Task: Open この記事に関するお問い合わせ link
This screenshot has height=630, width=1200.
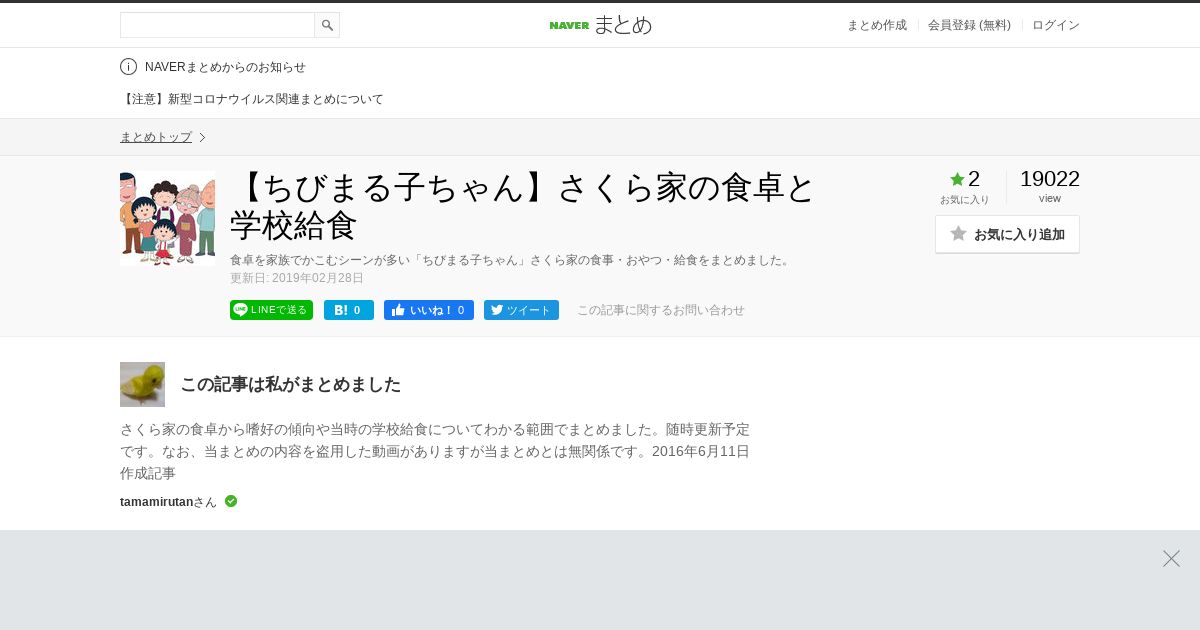Action: [x=661, y=310]
